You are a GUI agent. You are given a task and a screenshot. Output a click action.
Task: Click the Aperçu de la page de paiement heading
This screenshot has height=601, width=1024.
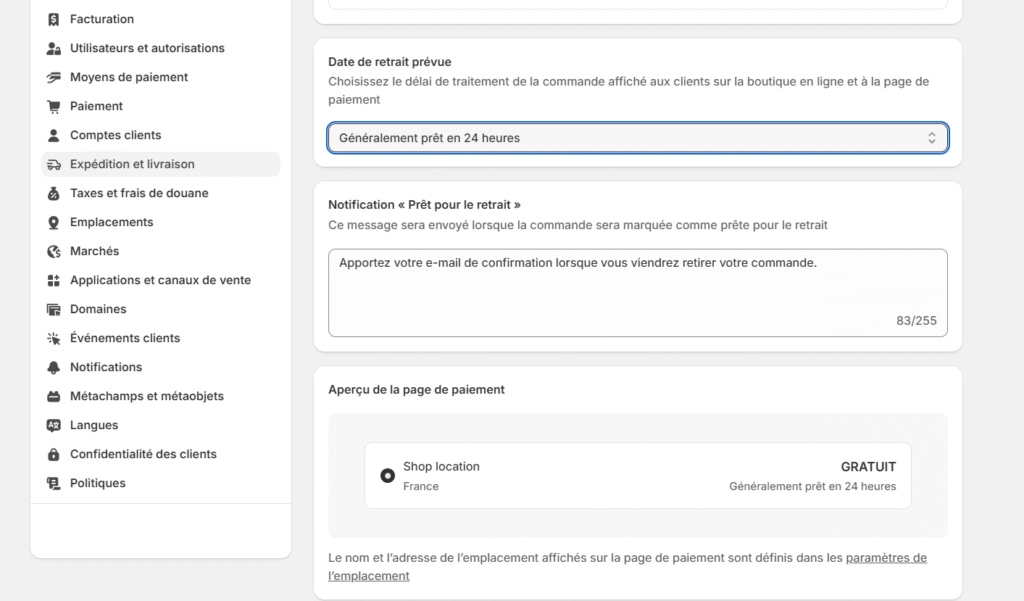click(416, 390)
